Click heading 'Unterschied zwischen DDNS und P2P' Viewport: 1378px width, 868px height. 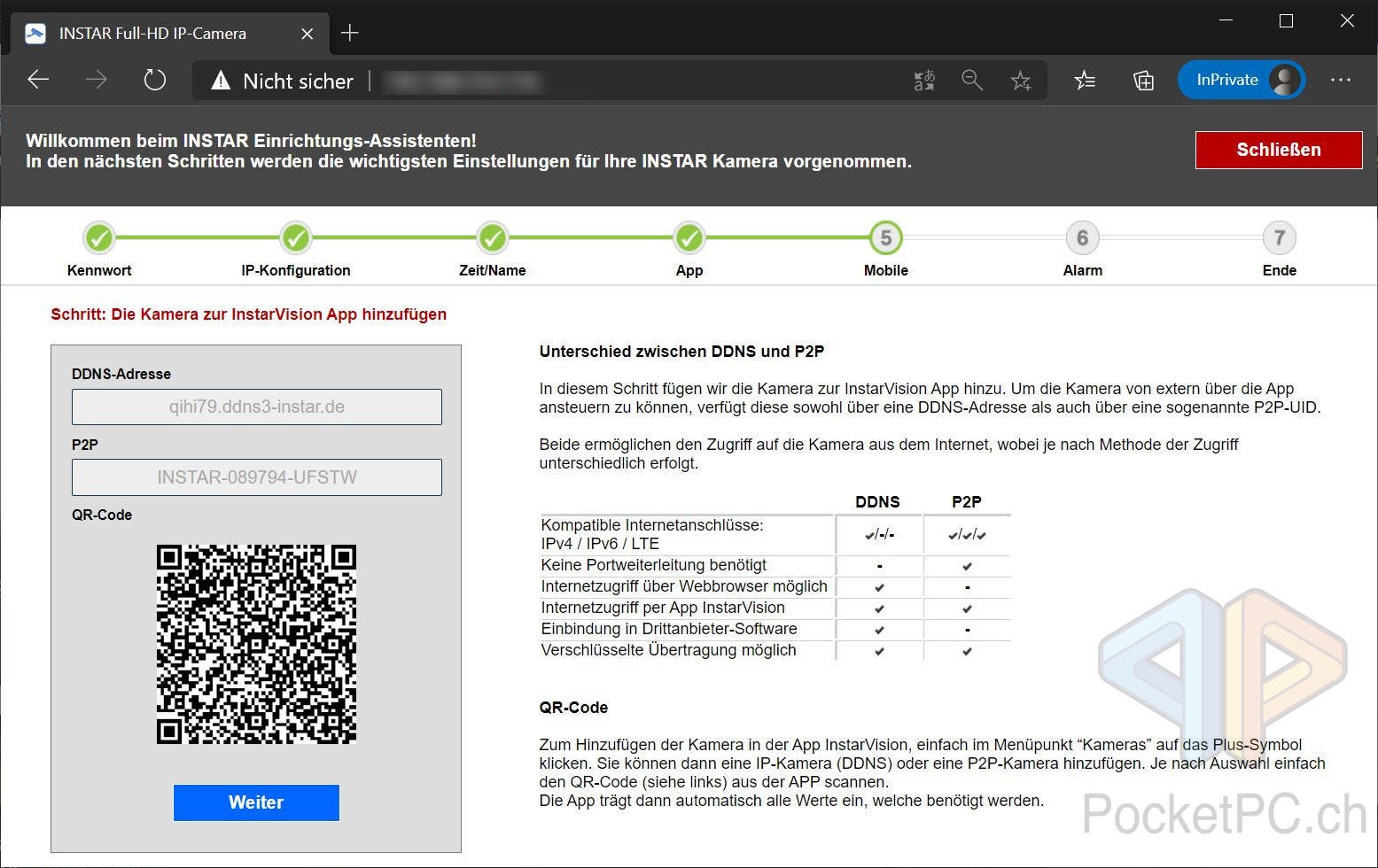(x=681, y=352)
